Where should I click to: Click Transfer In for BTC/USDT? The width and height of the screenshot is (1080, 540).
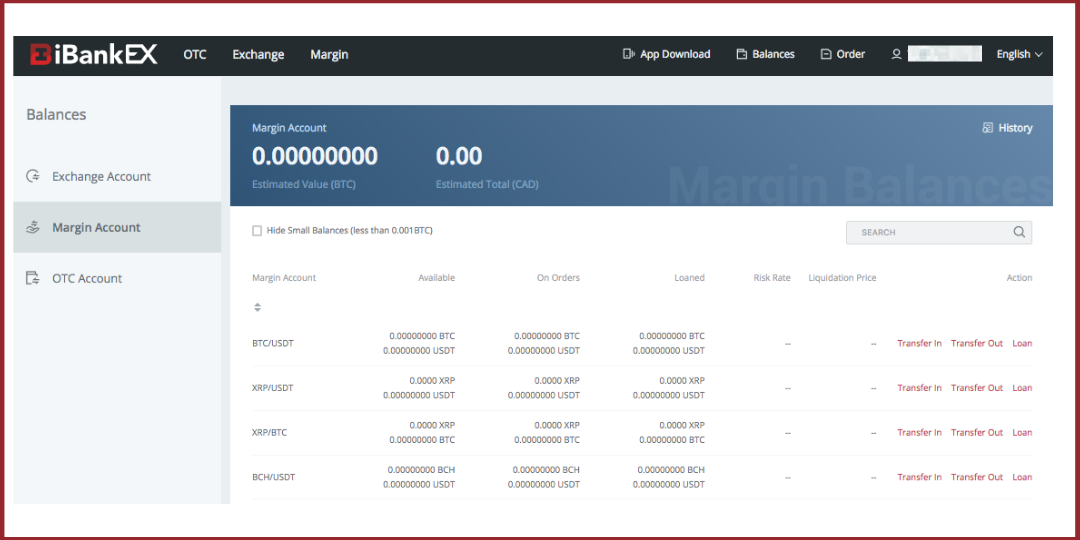[919, 343]
